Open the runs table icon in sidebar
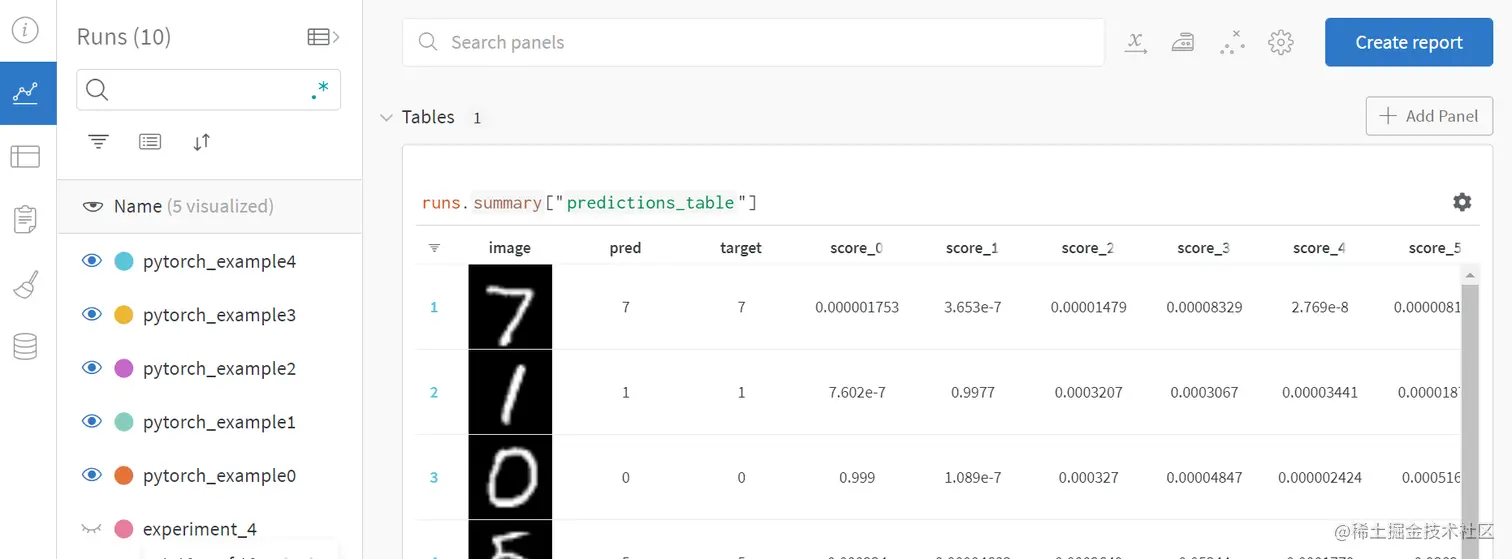This screenshot has width=1512, height=559. pyautogui.click(x=25, y=157)
